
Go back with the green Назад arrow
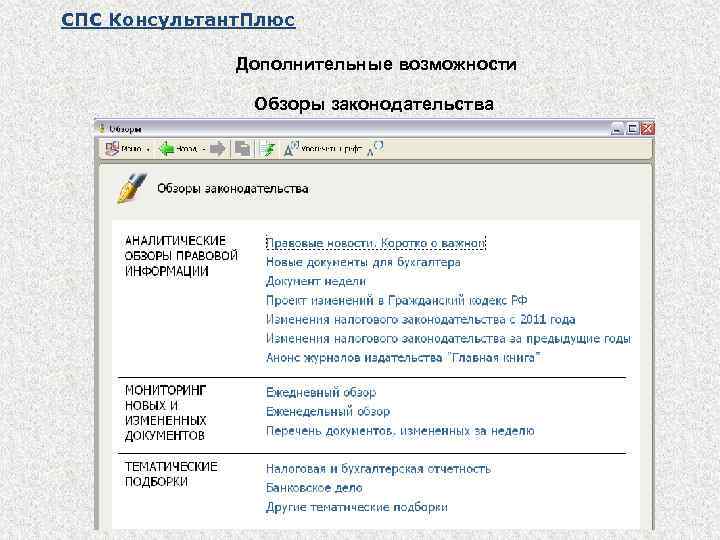coord(178,149)
